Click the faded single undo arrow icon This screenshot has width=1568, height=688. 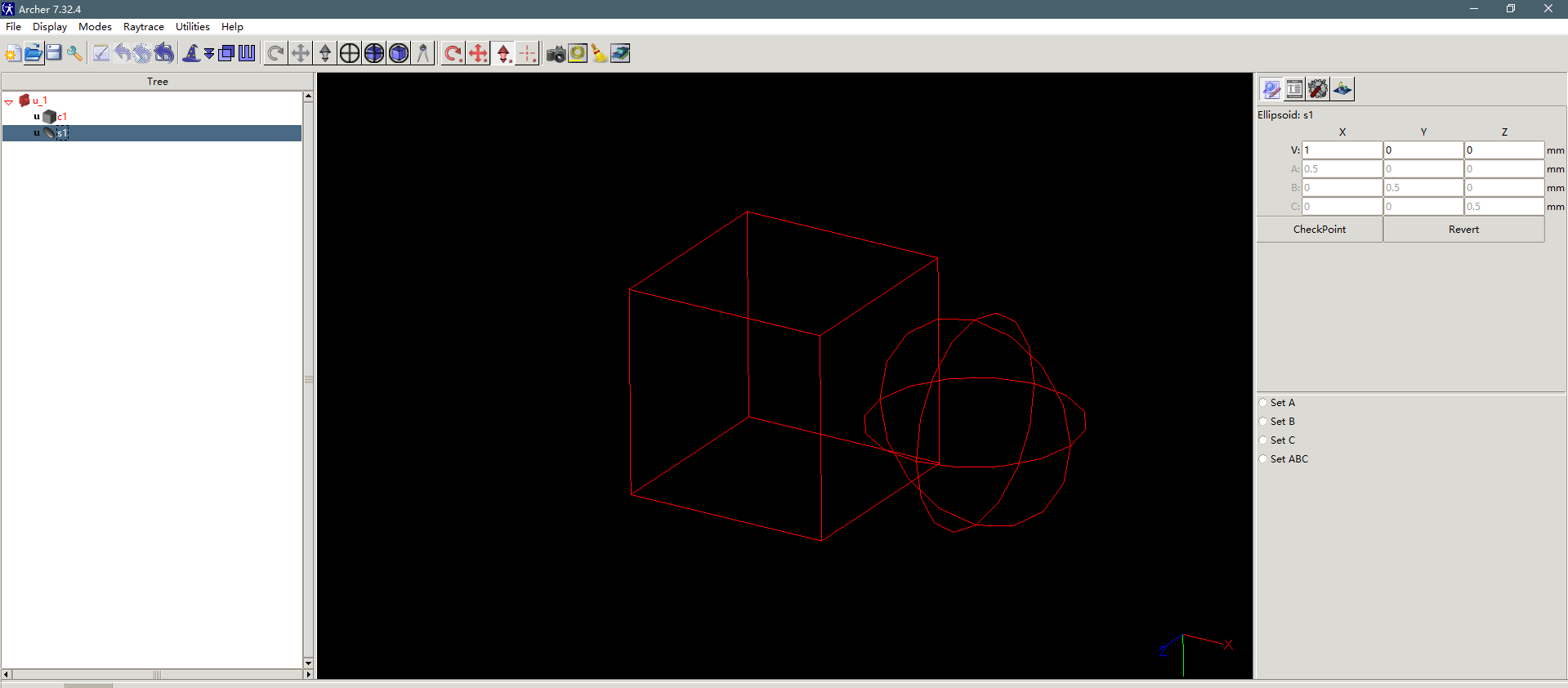(x=123, y=54)
